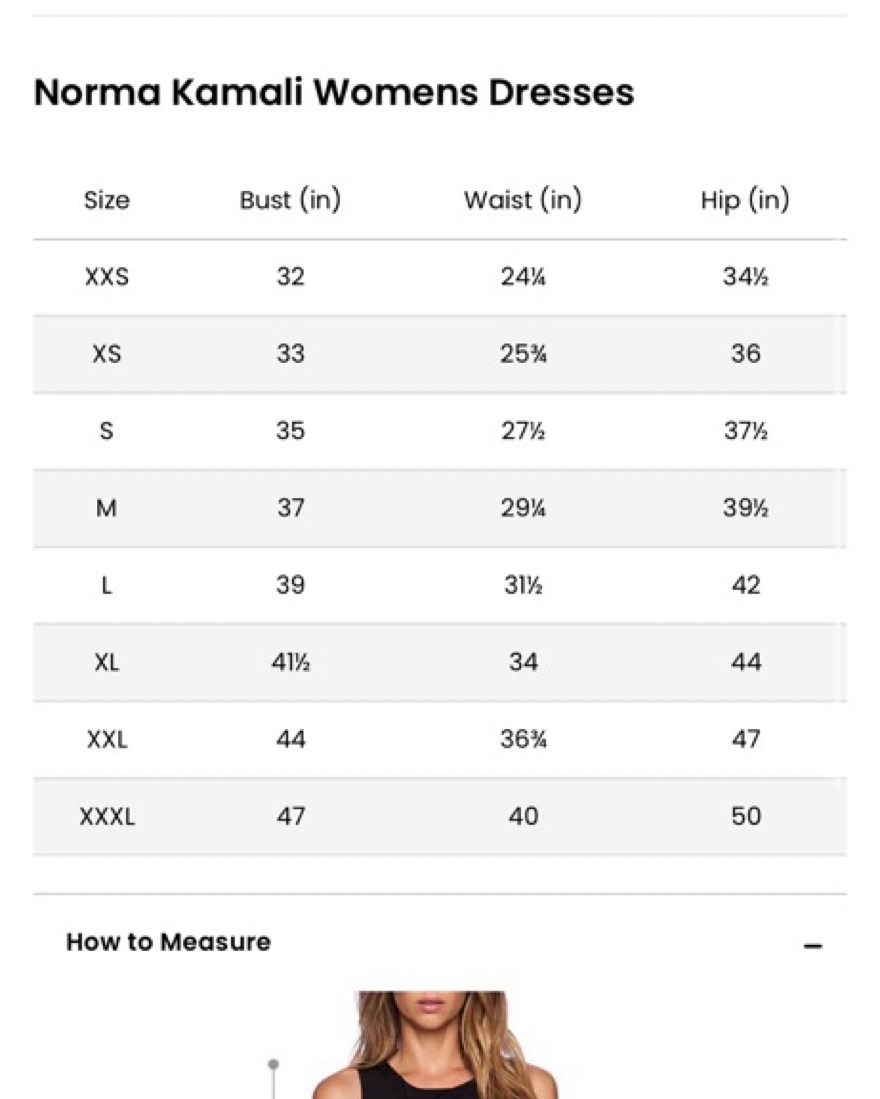
Task: Click the S size row label
Action: click(106, 430)
